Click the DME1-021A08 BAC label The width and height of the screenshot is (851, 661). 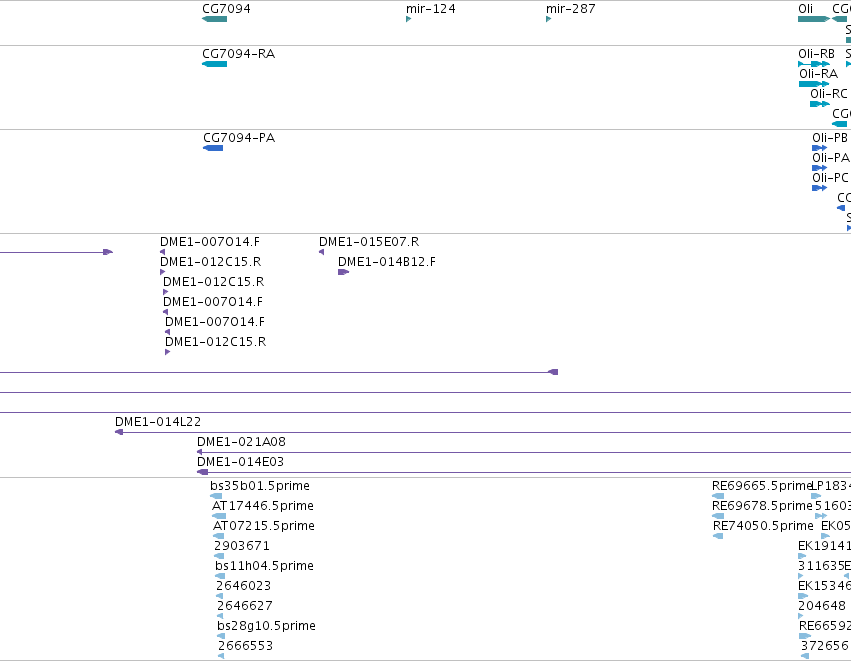[x=241, y=442]
